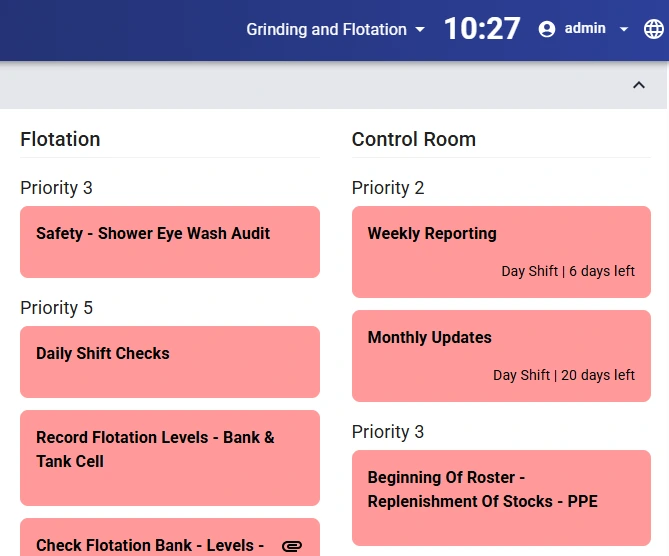Select Record Flotation Levels task card
This screenshot has height=556, width=669.
[170, 457]
